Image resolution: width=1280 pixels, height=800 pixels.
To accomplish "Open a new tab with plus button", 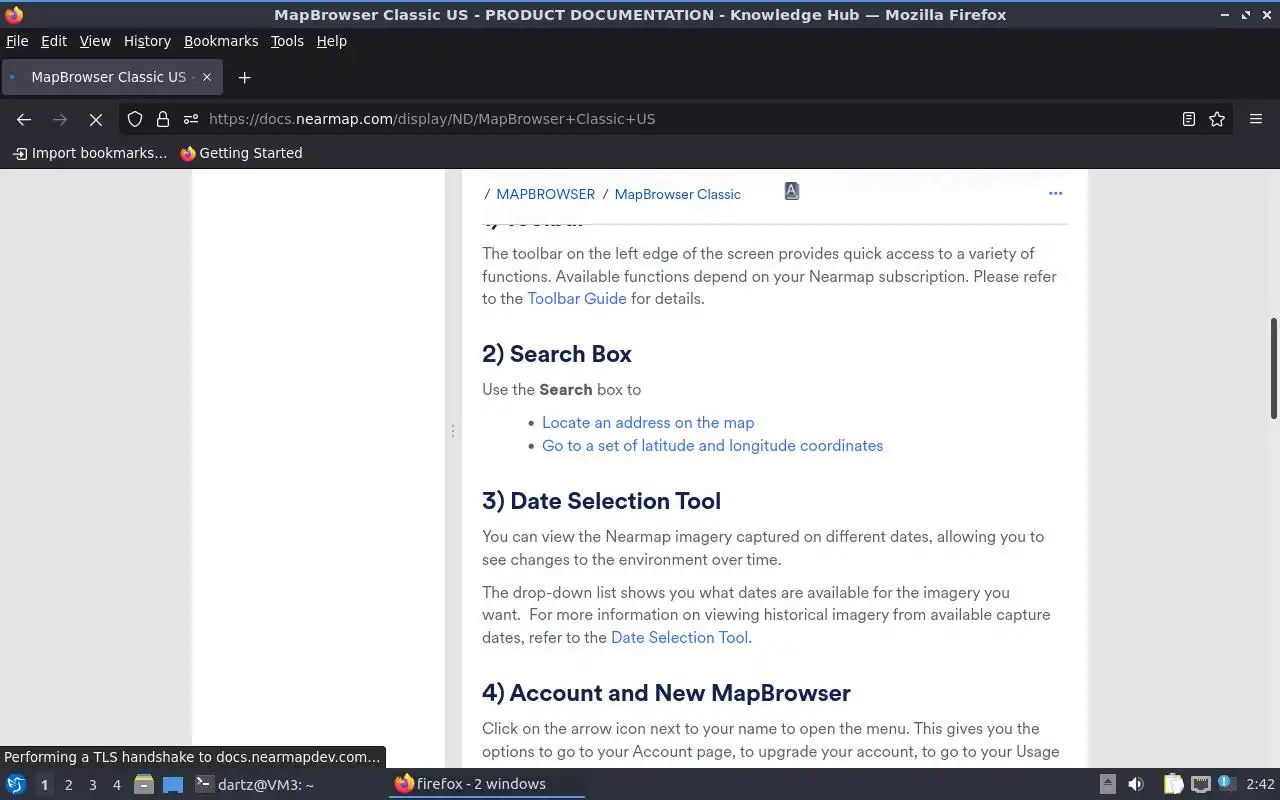I will (x=244, y=77).
